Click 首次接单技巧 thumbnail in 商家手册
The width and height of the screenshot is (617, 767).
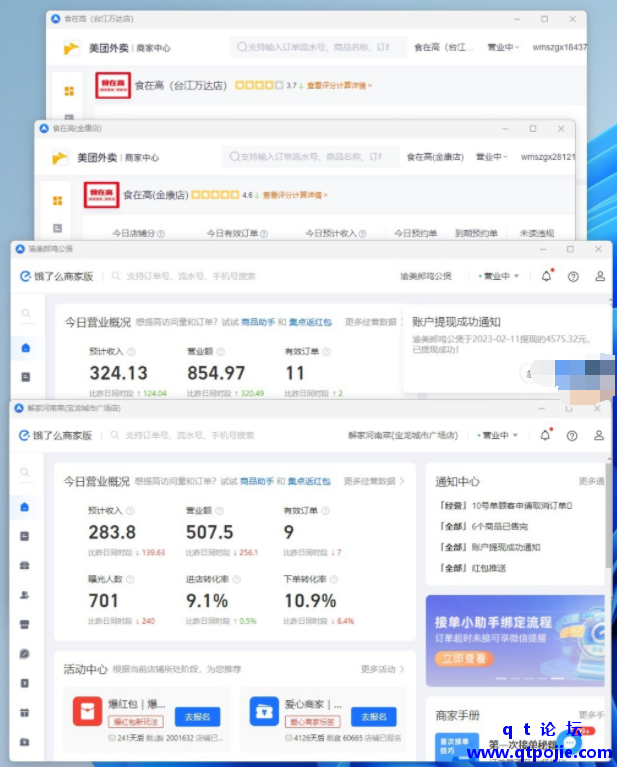[456, 746]
